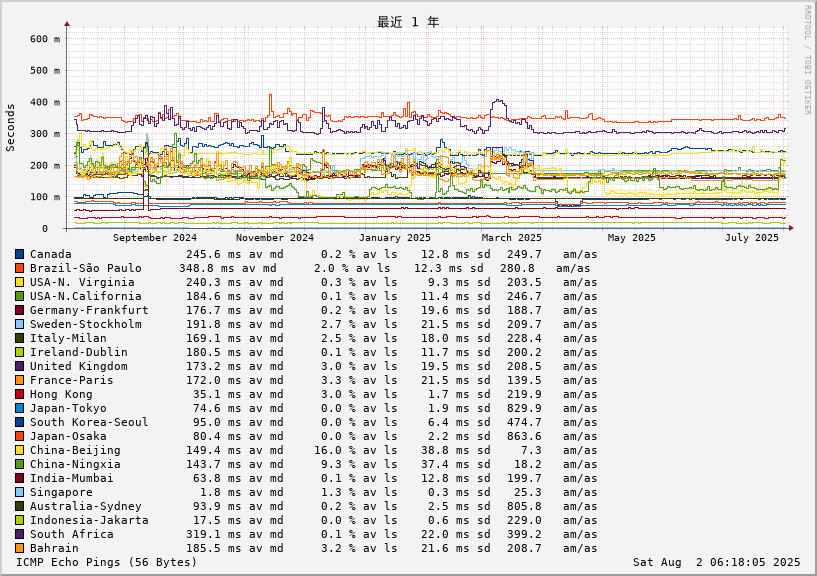817x576 pixels.
Task: Select the "France-Paris" legend label
Action: [x=71, y=381]
